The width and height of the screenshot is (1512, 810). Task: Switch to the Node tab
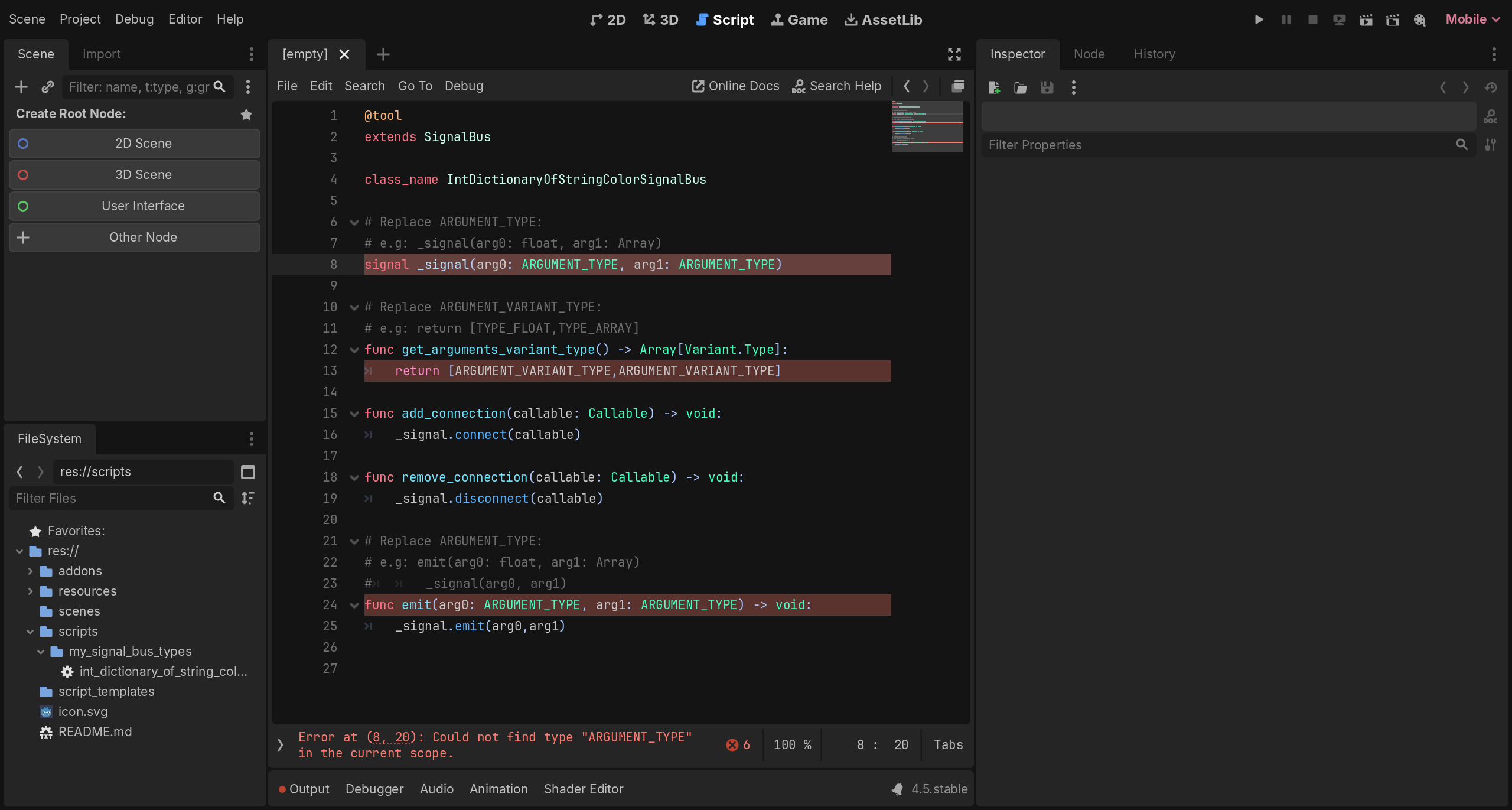[x=1089, y=54]
